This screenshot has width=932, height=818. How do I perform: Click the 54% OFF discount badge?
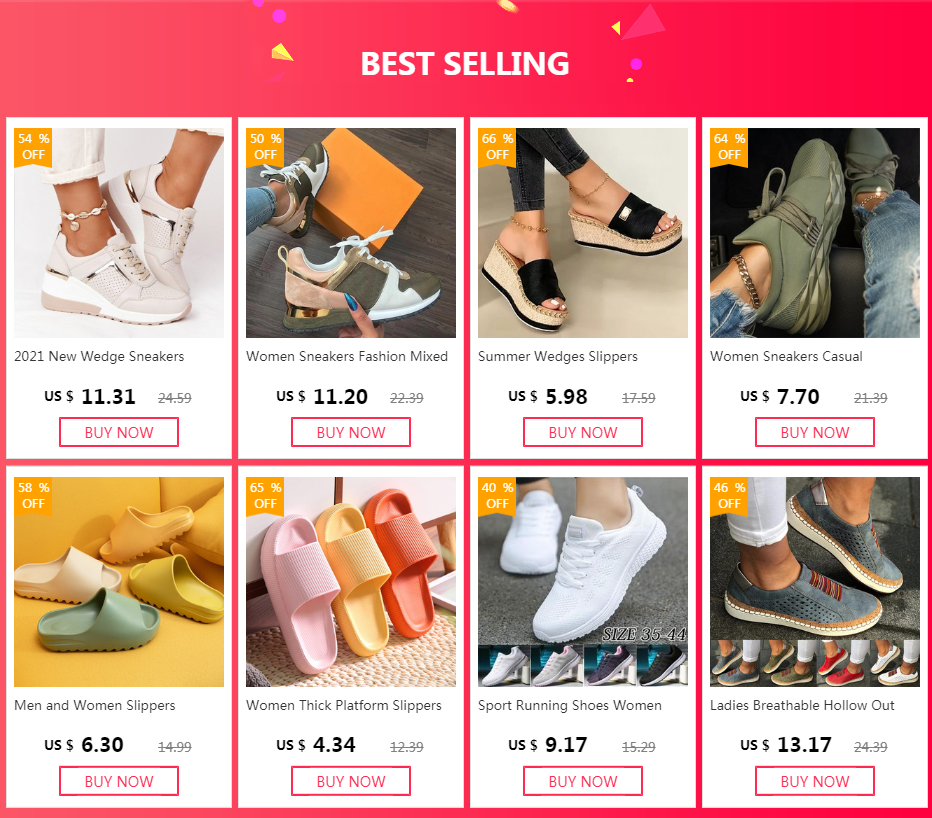point(33,147)
